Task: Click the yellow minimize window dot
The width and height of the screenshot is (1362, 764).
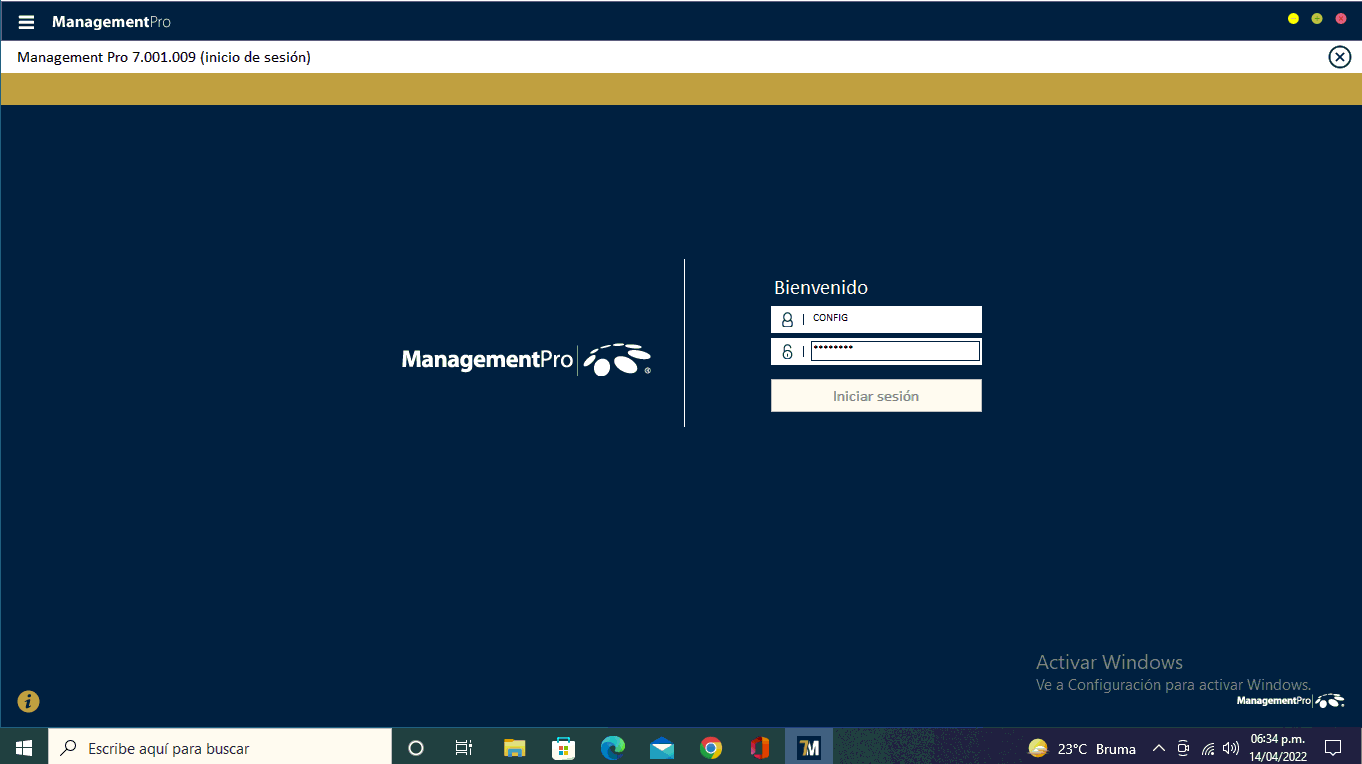Action: pos(1293,19)
